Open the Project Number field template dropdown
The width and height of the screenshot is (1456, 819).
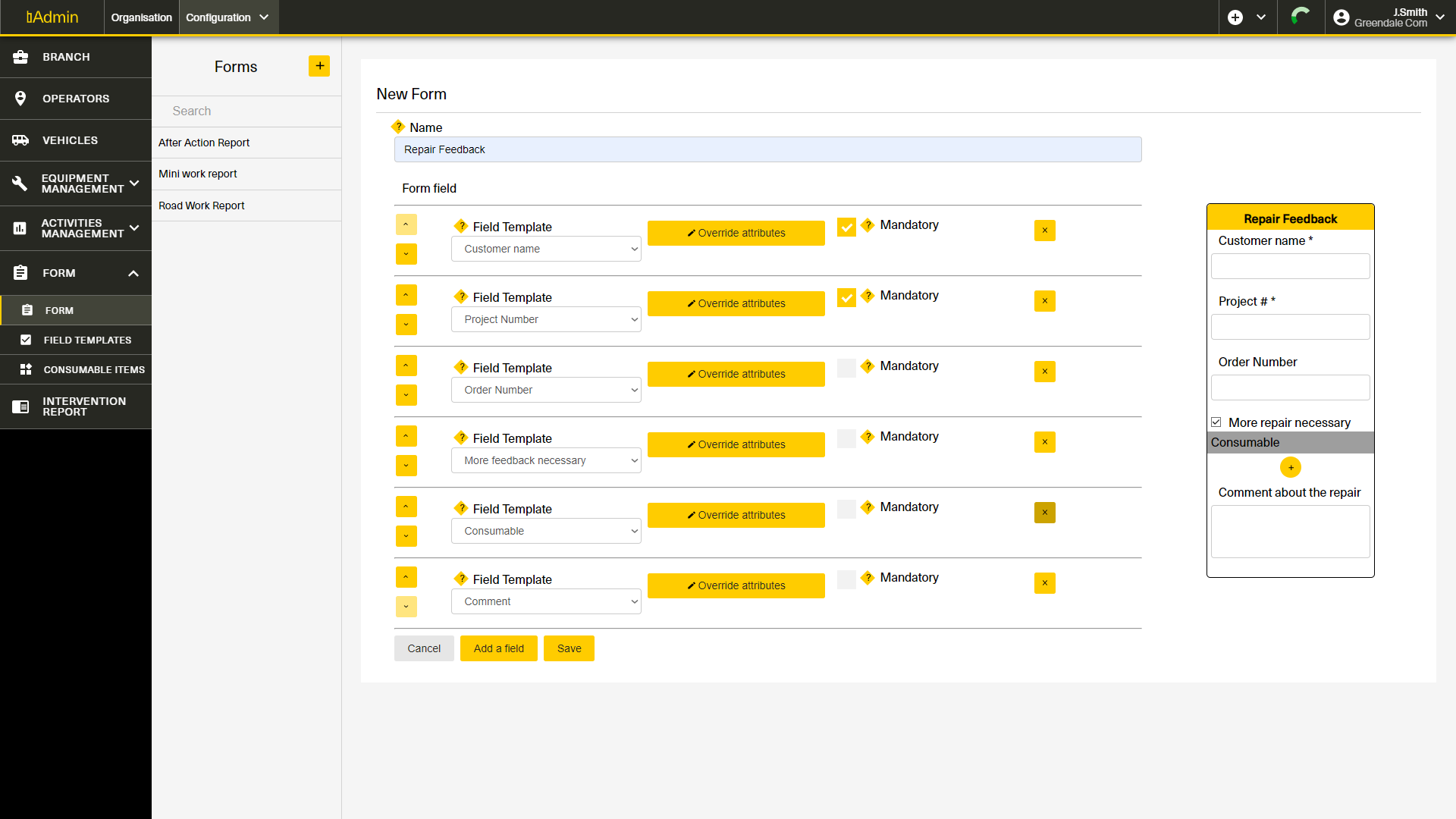point(546,319)
